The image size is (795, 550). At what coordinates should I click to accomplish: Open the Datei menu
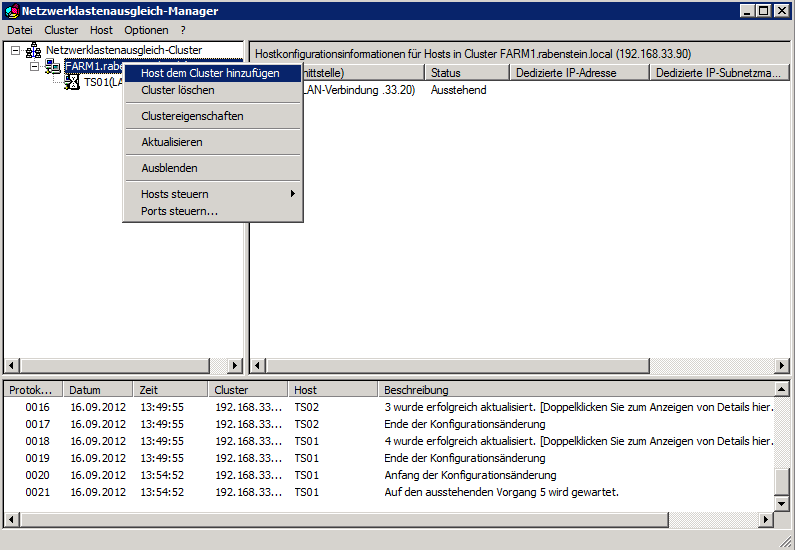pos(20,30)
